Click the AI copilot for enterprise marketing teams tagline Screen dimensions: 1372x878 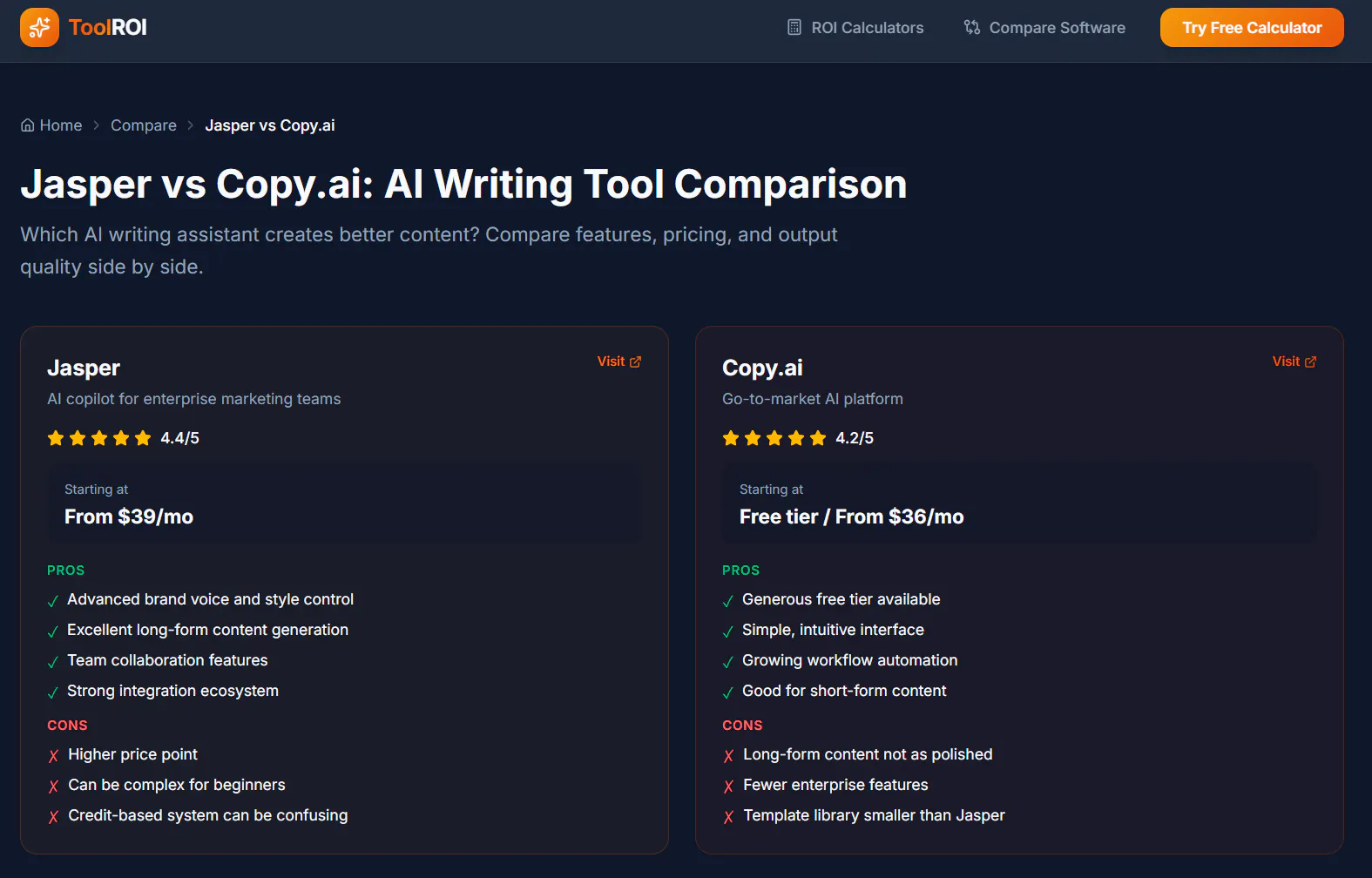[x=194, y=399]
